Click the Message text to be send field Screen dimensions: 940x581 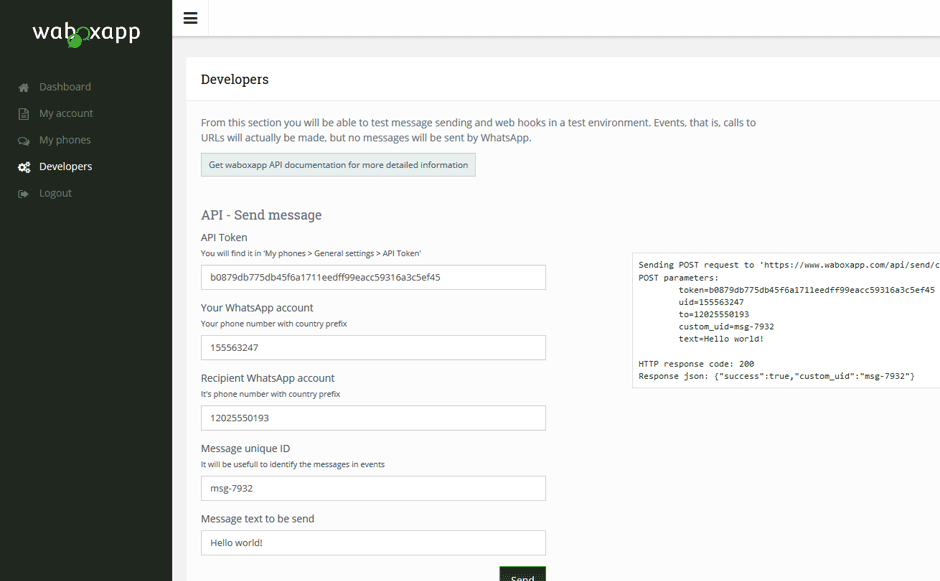(x=373, y=543)
